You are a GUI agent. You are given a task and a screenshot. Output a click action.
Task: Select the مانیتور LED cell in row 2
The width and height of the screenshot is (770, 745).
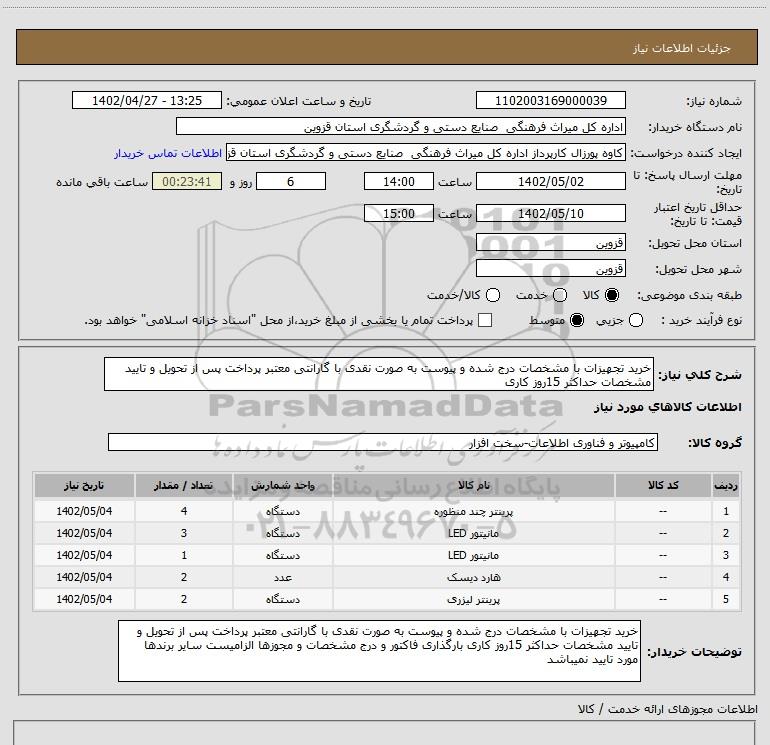[473, 533]
